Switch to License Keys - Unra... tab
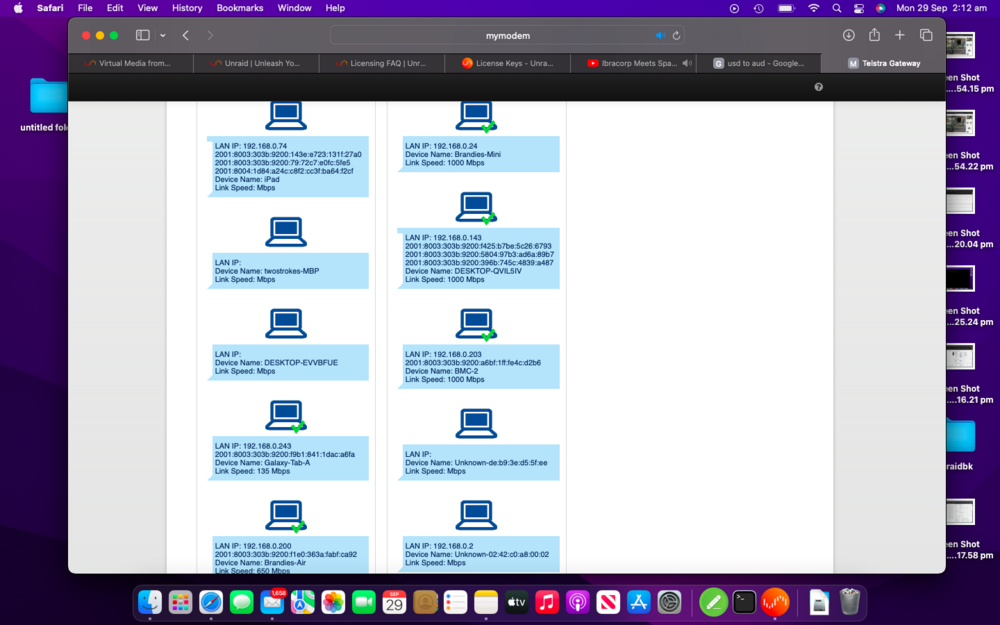 point(508,63)
